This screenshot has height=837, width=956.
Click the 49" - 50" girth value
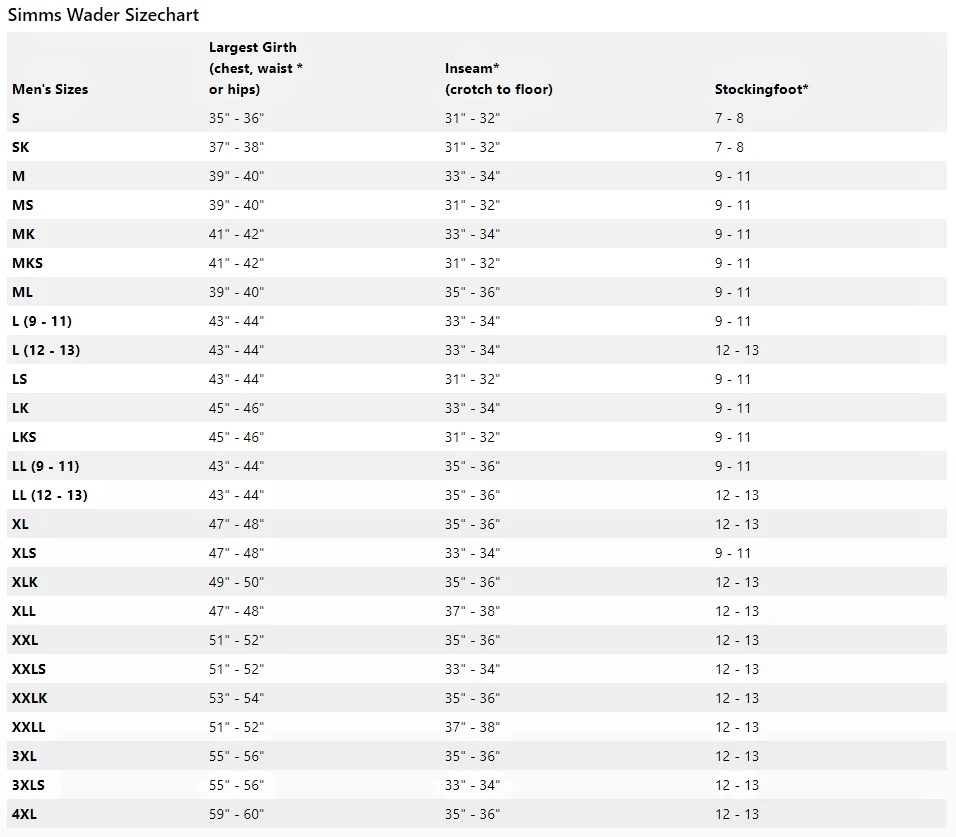click(236, 582)
